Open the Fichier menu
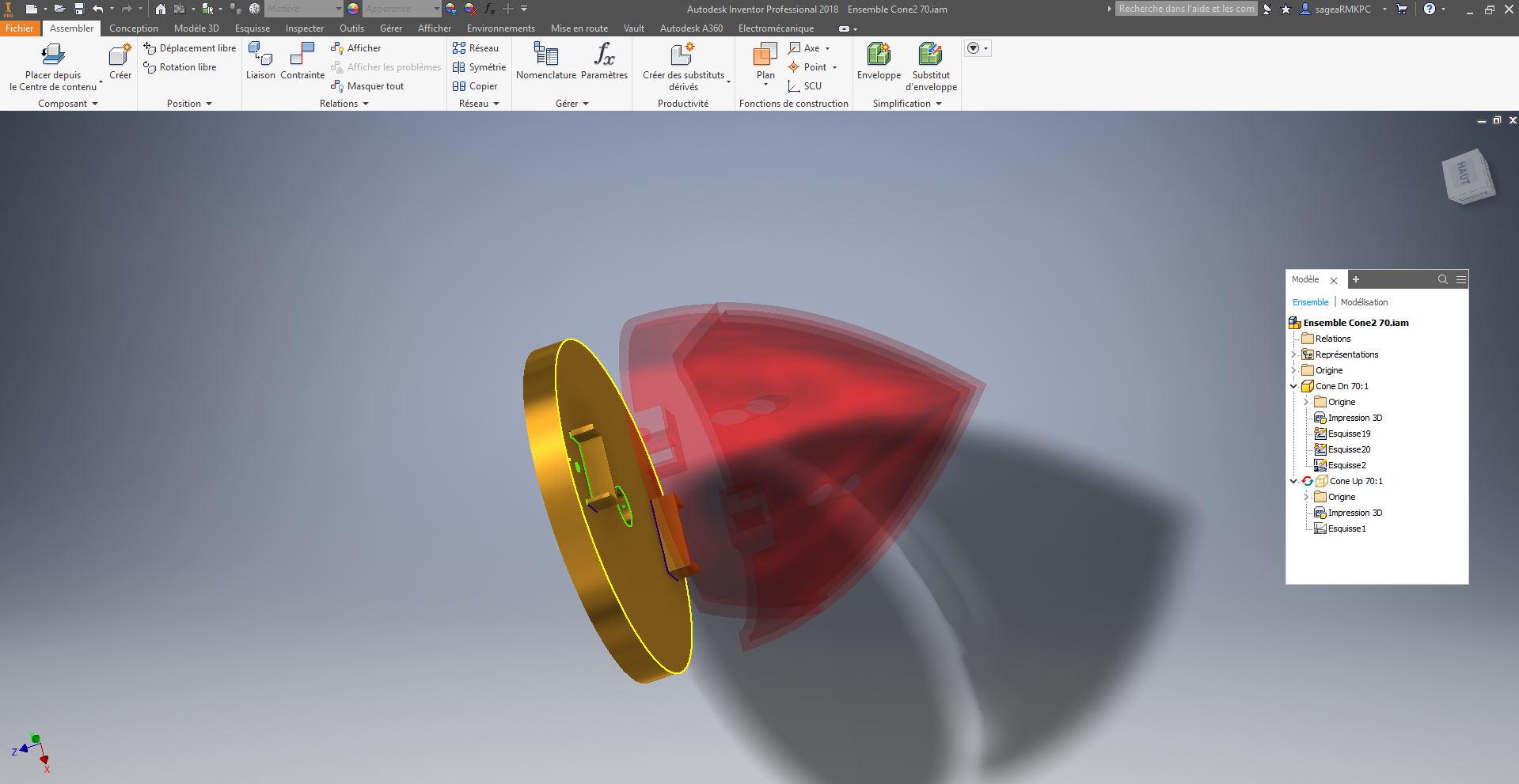Image resolution: width=1519 pixels, height=784 pixels. [20, 28]
